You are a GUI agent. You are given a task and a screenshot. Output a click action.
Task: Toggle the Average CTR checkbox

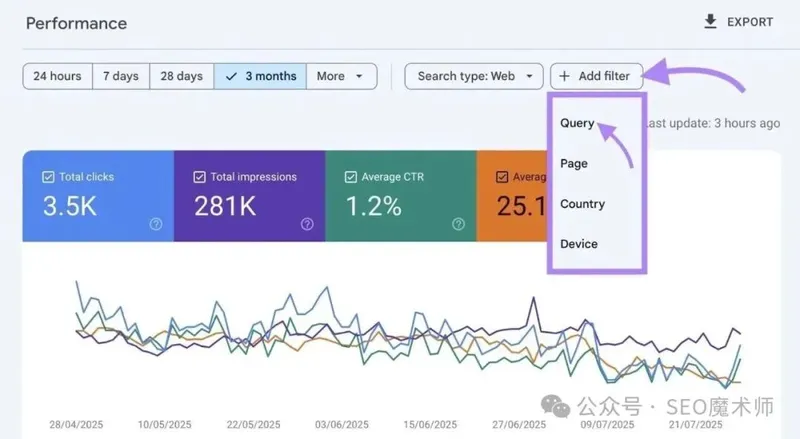coord(351,177)
